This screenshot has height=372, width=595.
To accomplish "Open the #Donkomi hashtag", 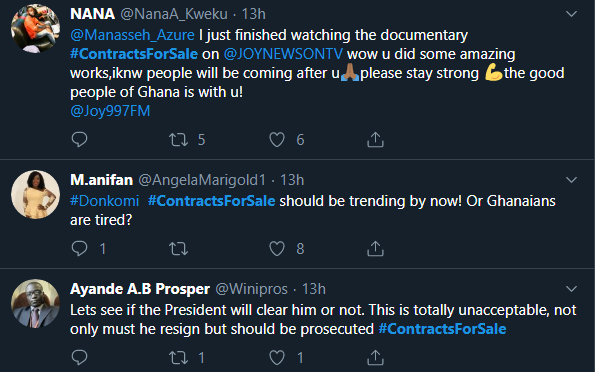I will click(105, 201).
